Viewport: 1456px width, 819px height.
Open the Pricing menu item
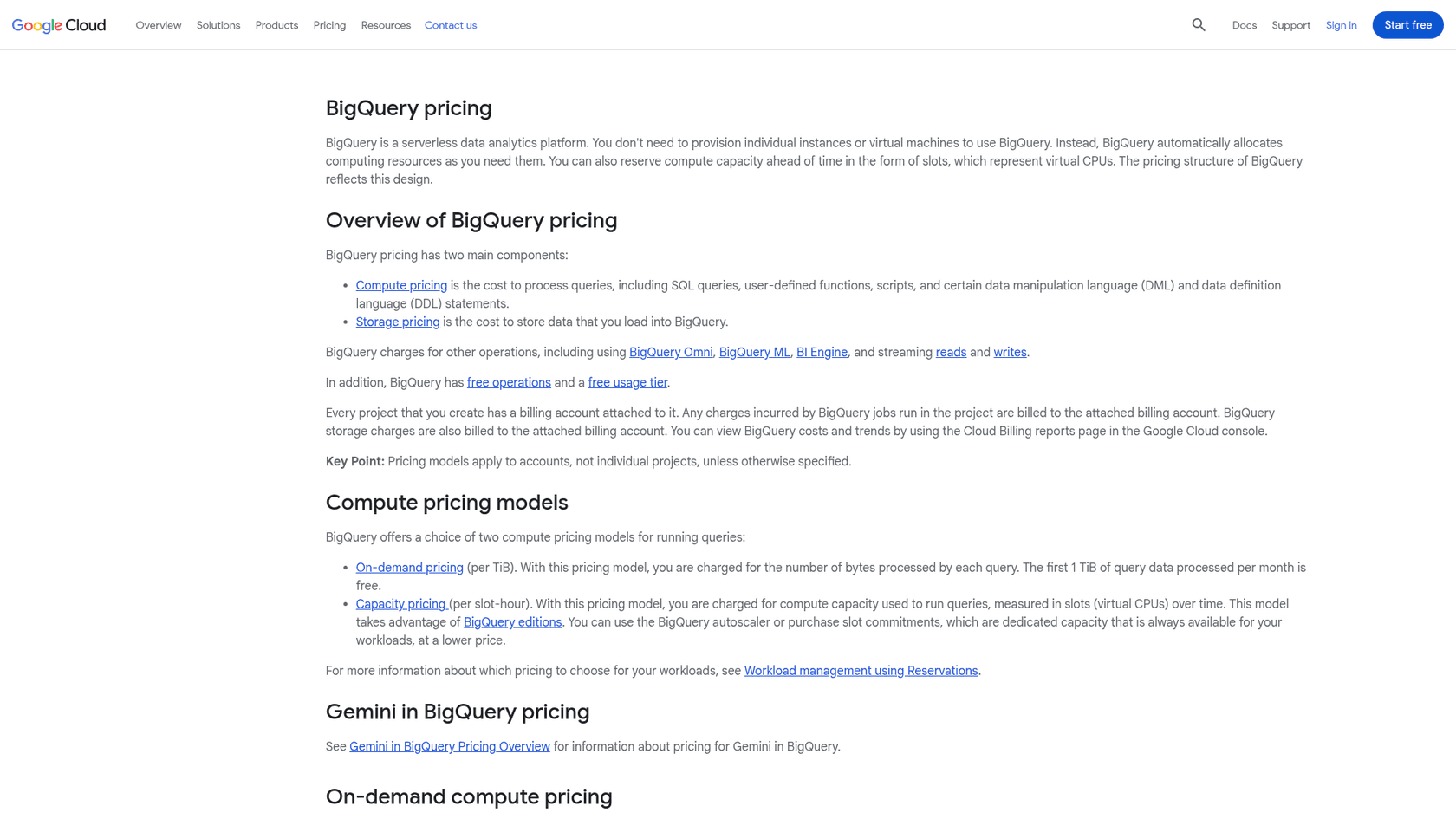pyautogui.click(x=329, y=25)
